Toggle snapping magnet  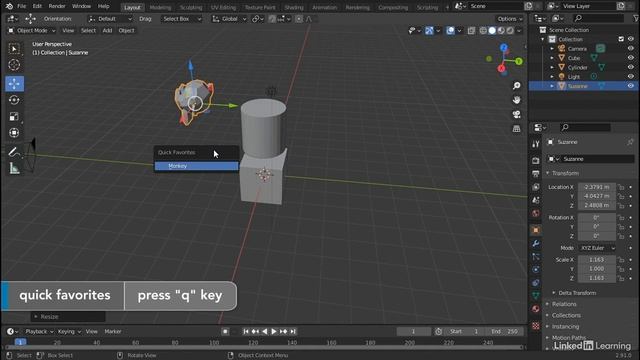coord(272,19)
